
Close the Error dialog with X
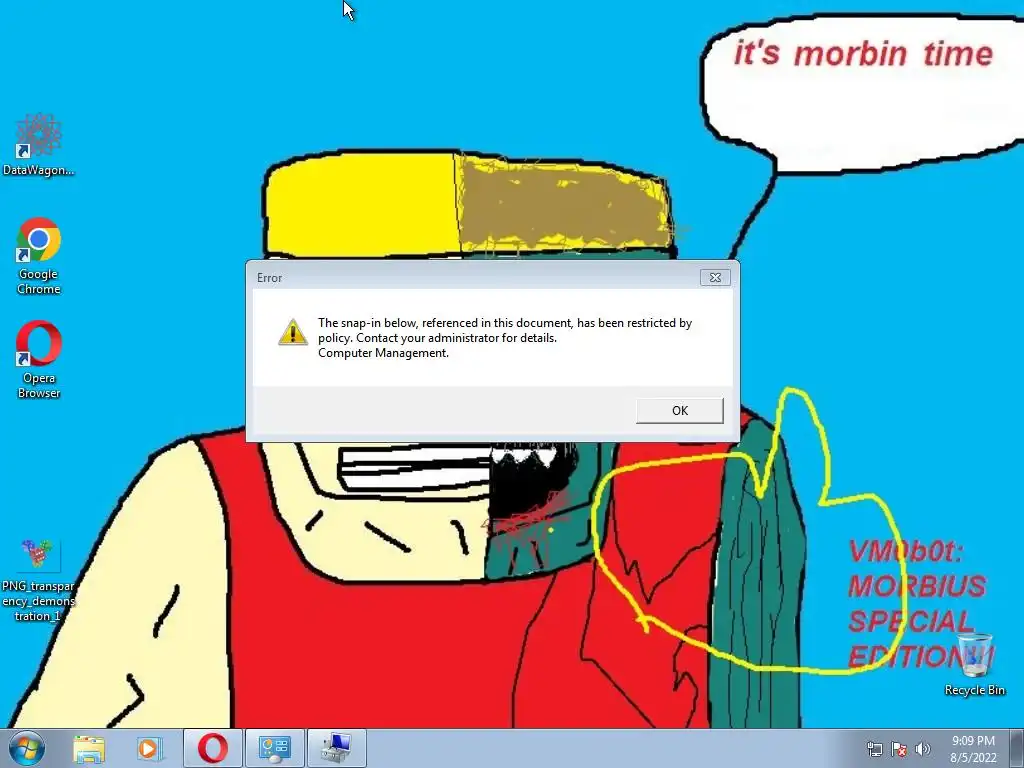715,278
